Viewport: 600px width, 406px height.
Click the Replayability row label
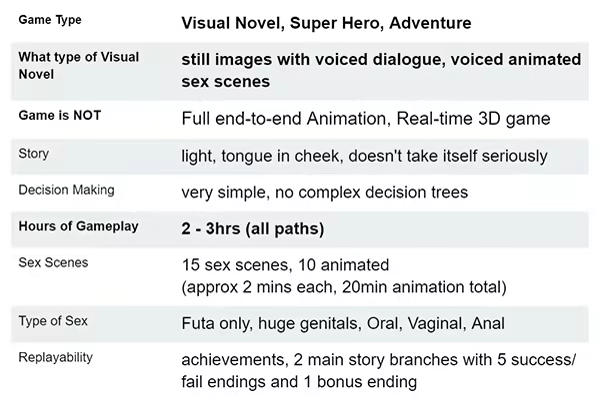pos(56,356)
